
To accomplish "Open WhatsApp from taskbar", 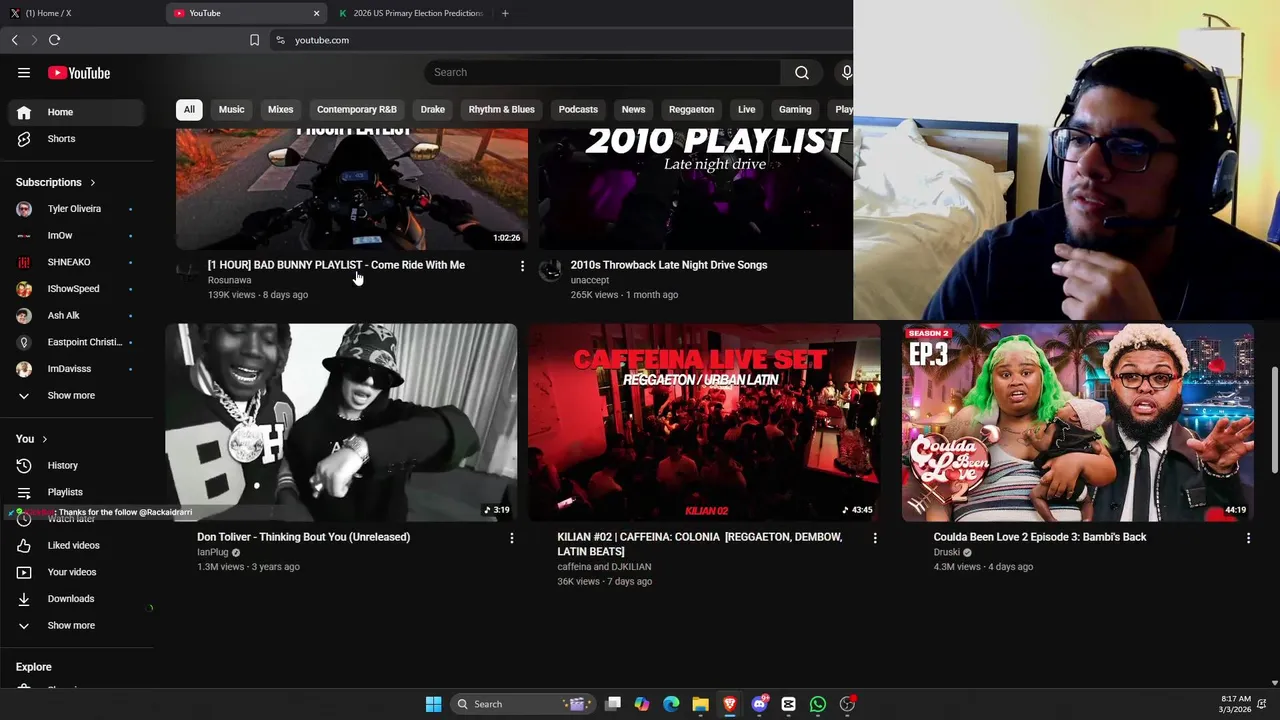I will (818, 704).
